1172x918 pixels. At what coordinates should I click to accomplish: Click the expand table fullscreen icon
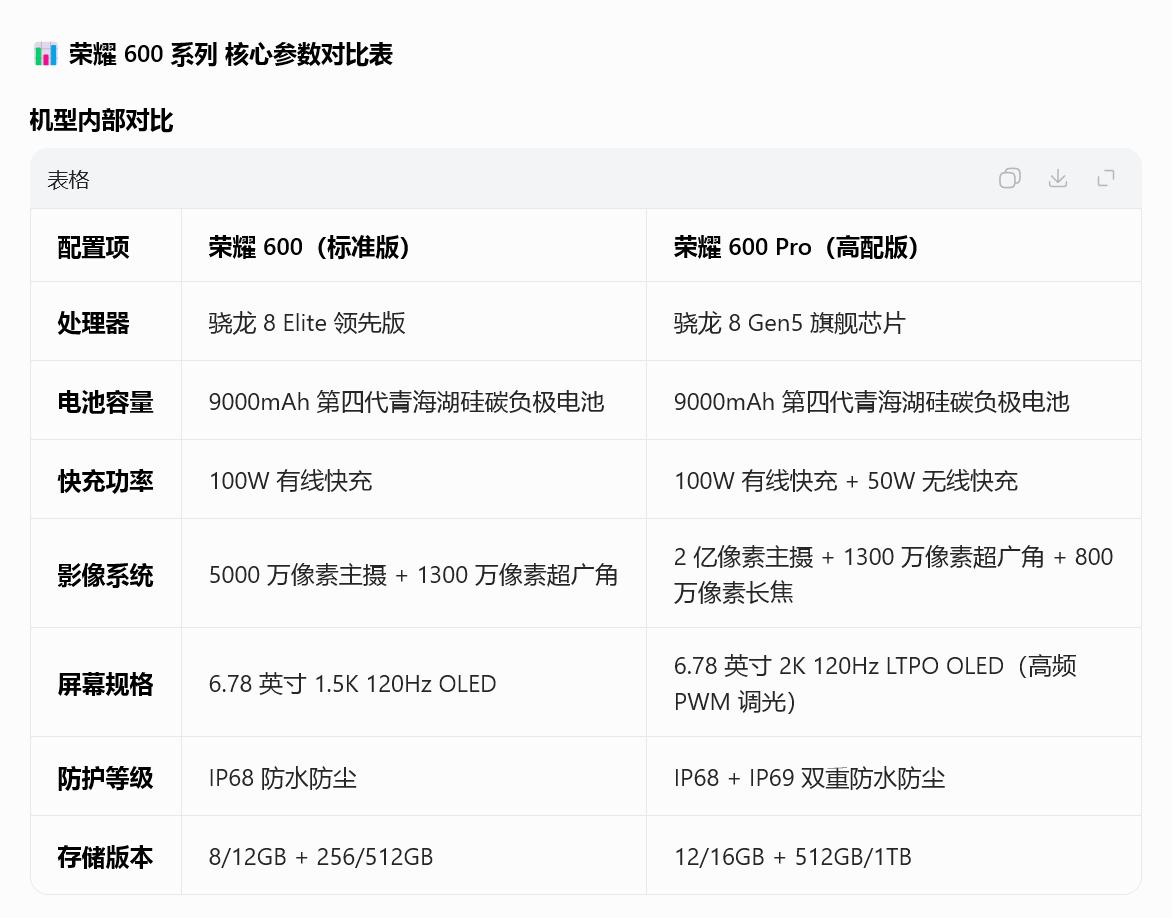pyautogui.click(x=1105, y=179)
